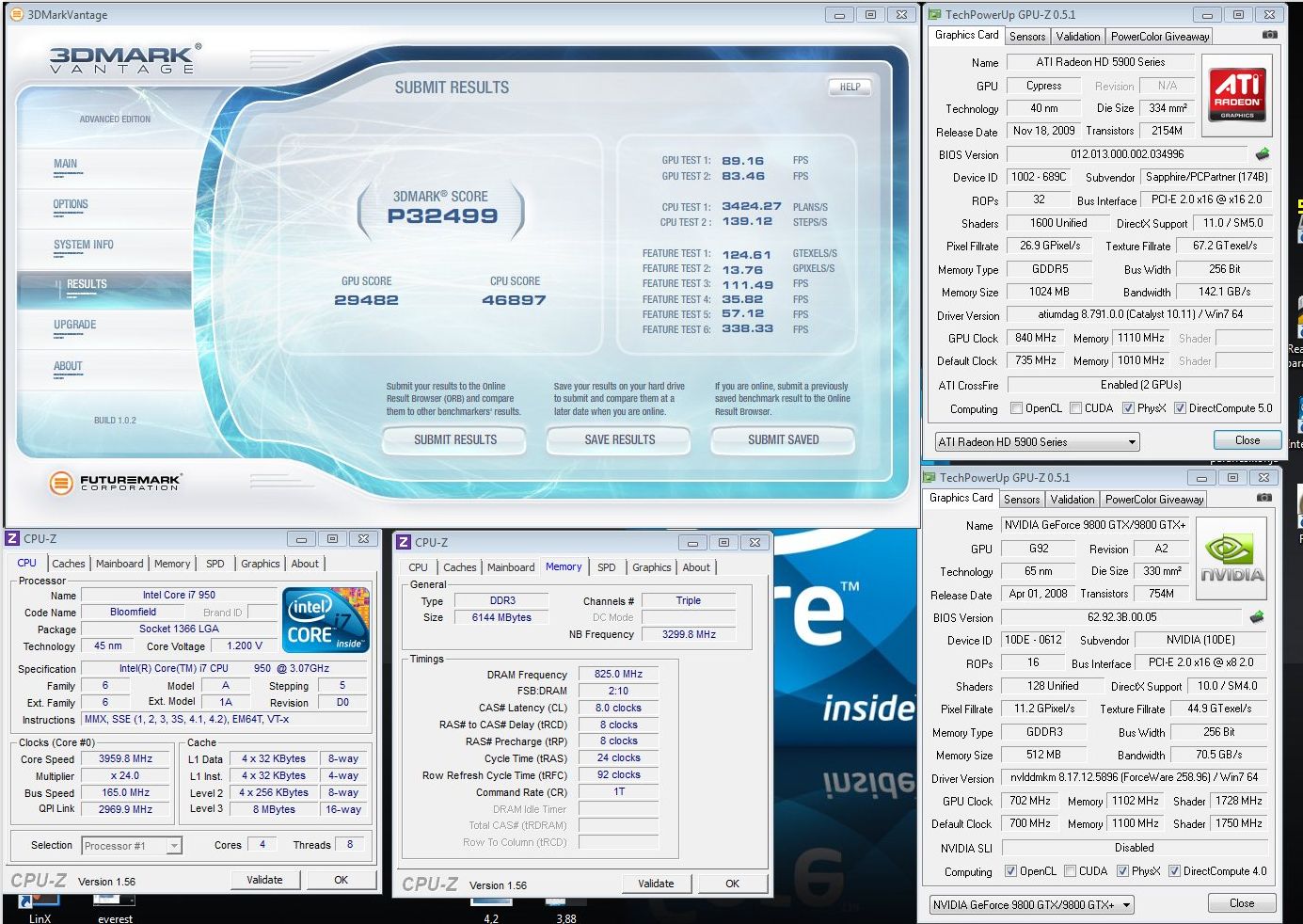The width and height of the screenshot is (1303, 924).
Task: Switch to Sensors tab in NVIDIA GPU-Z
Action: pyautogui.click(x=1022, y=500)
